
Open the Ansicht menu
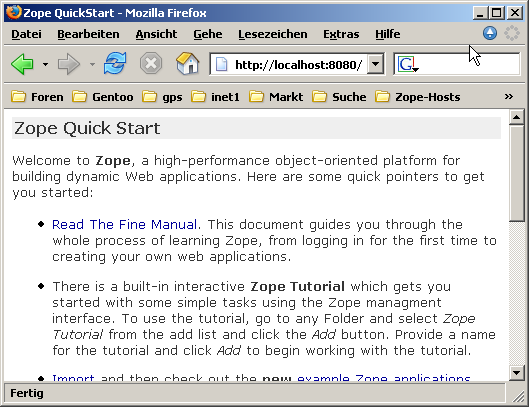pos(156,34)
